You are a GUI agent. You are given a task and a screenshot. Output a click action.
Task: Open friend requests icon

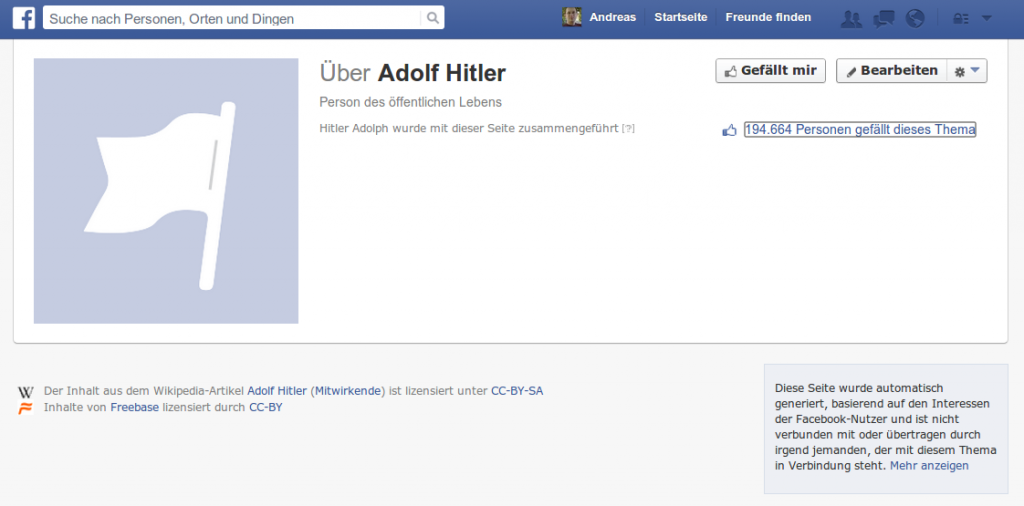(852, 18)
